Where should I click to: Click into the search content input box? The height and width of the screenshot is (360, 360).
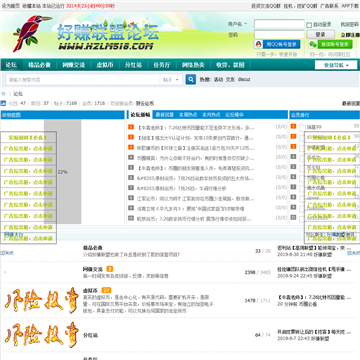pos(83,80)
